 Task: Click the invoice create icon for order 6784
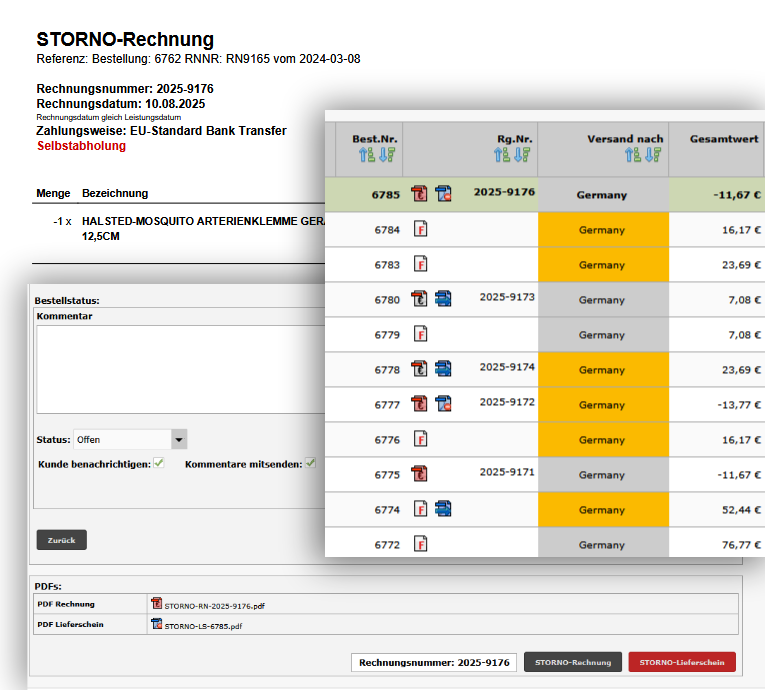click(421, 230)
